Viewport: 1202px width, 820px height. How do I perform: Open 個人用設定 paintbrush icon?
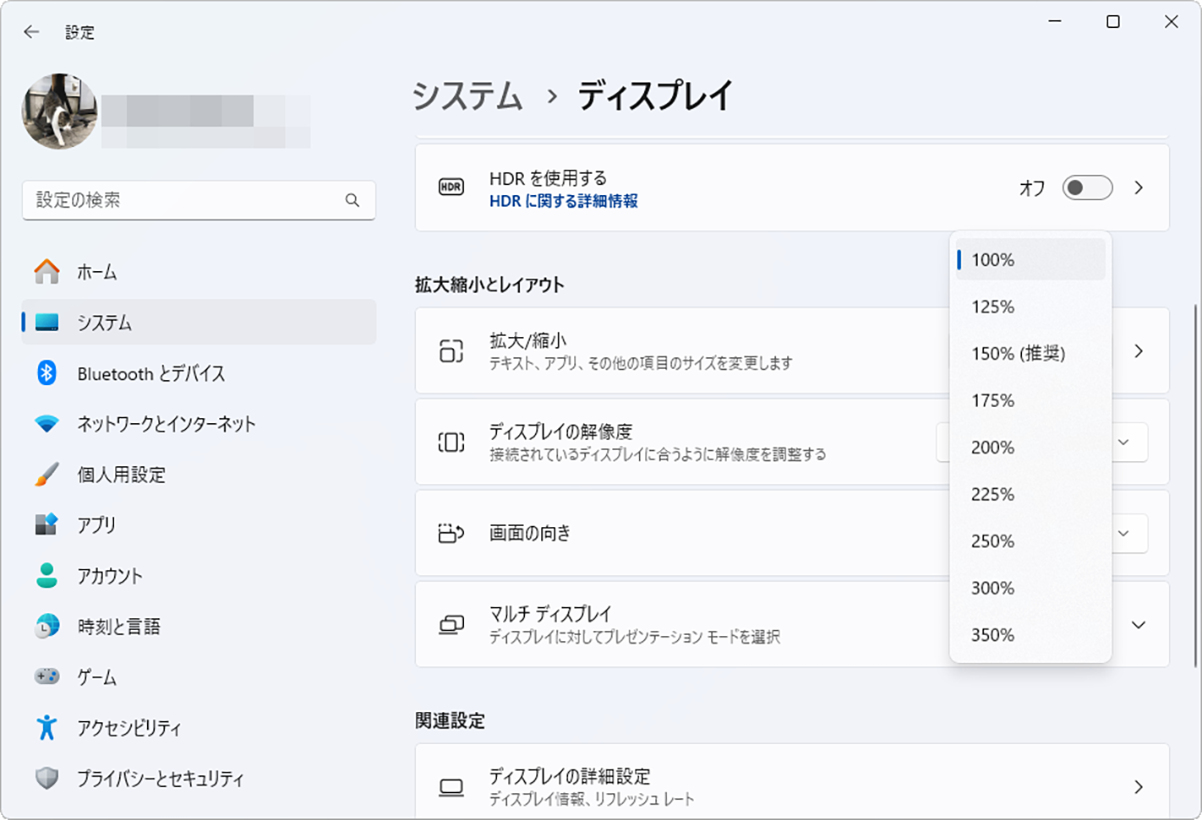pos(47,475)
